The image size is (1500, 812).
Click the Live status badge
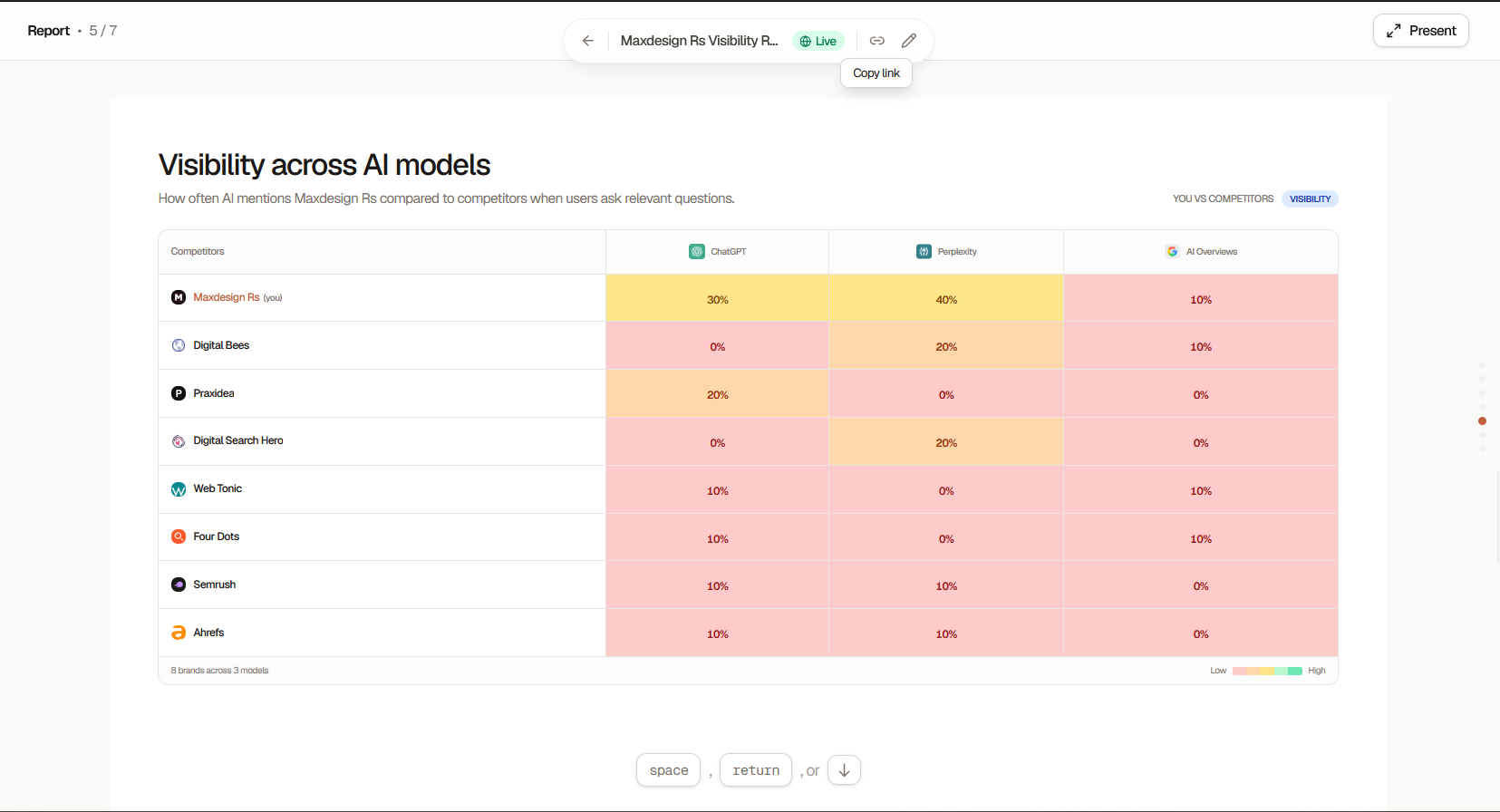[x=818, y=41]
